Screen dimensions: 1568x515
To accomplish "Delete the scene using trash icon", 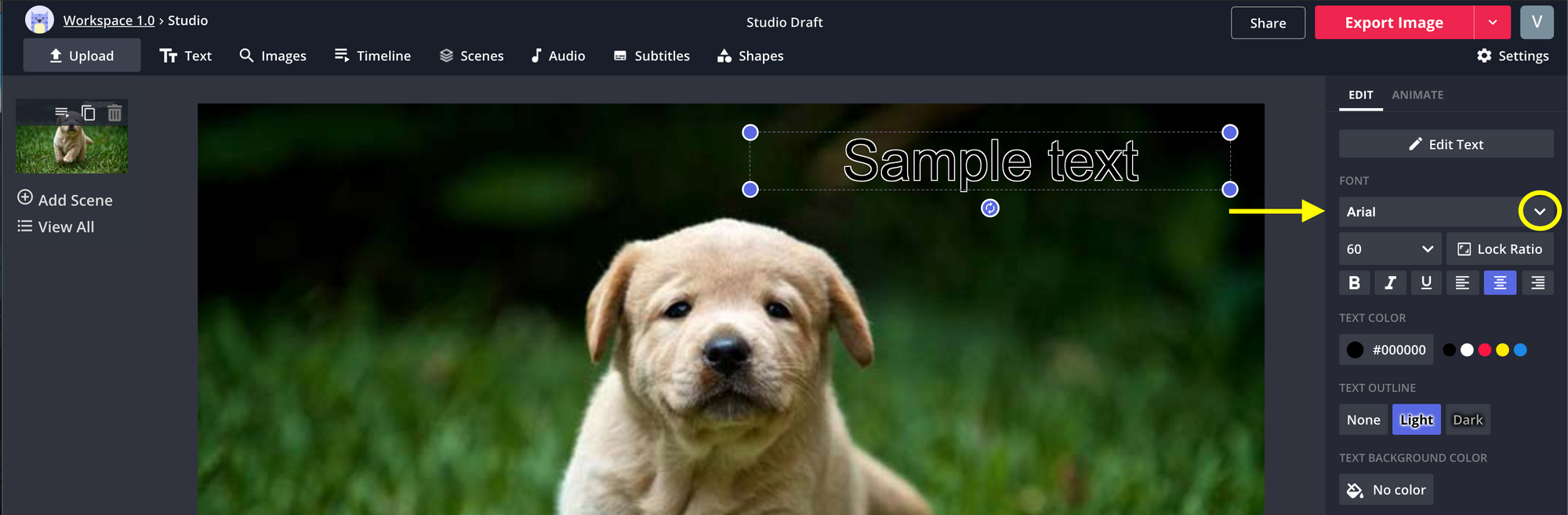I will 114,114.
